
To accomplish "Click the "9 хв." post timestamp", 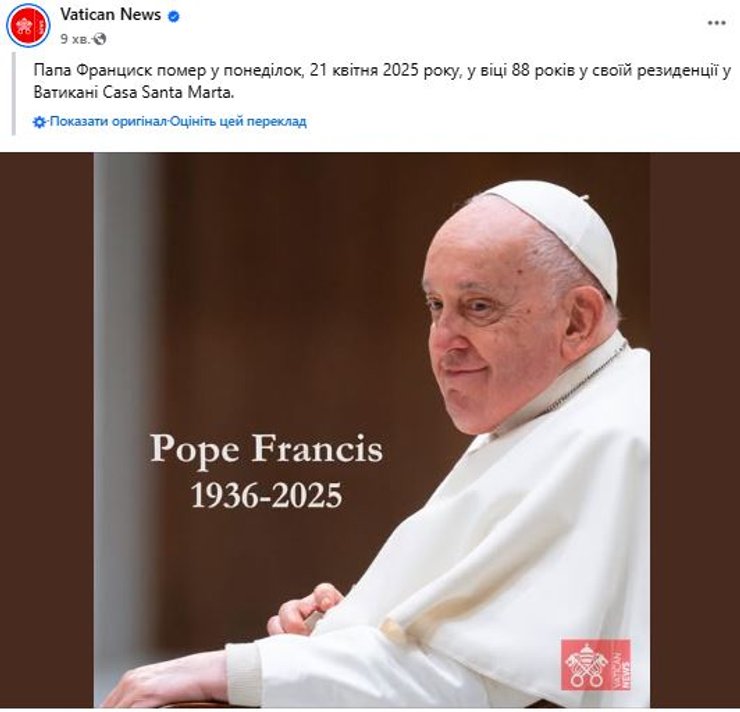I will (75, 39).
